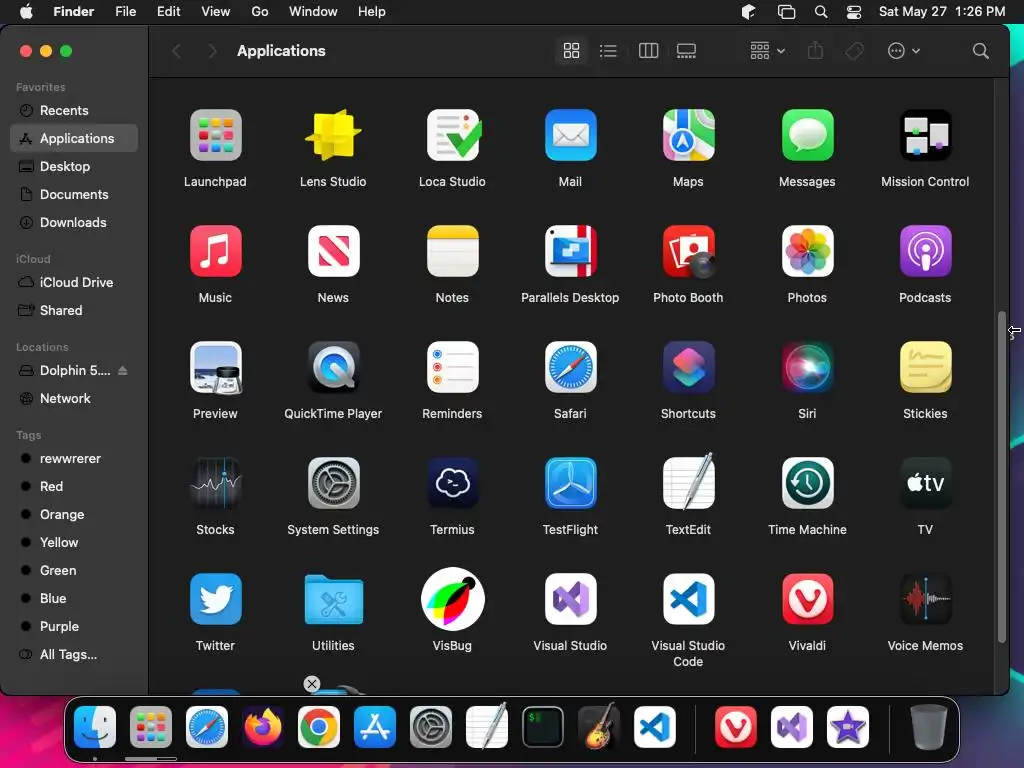Select the Time Machine app icon
The height and width of the screenshot is (768, 1024).
pos(807,483)
